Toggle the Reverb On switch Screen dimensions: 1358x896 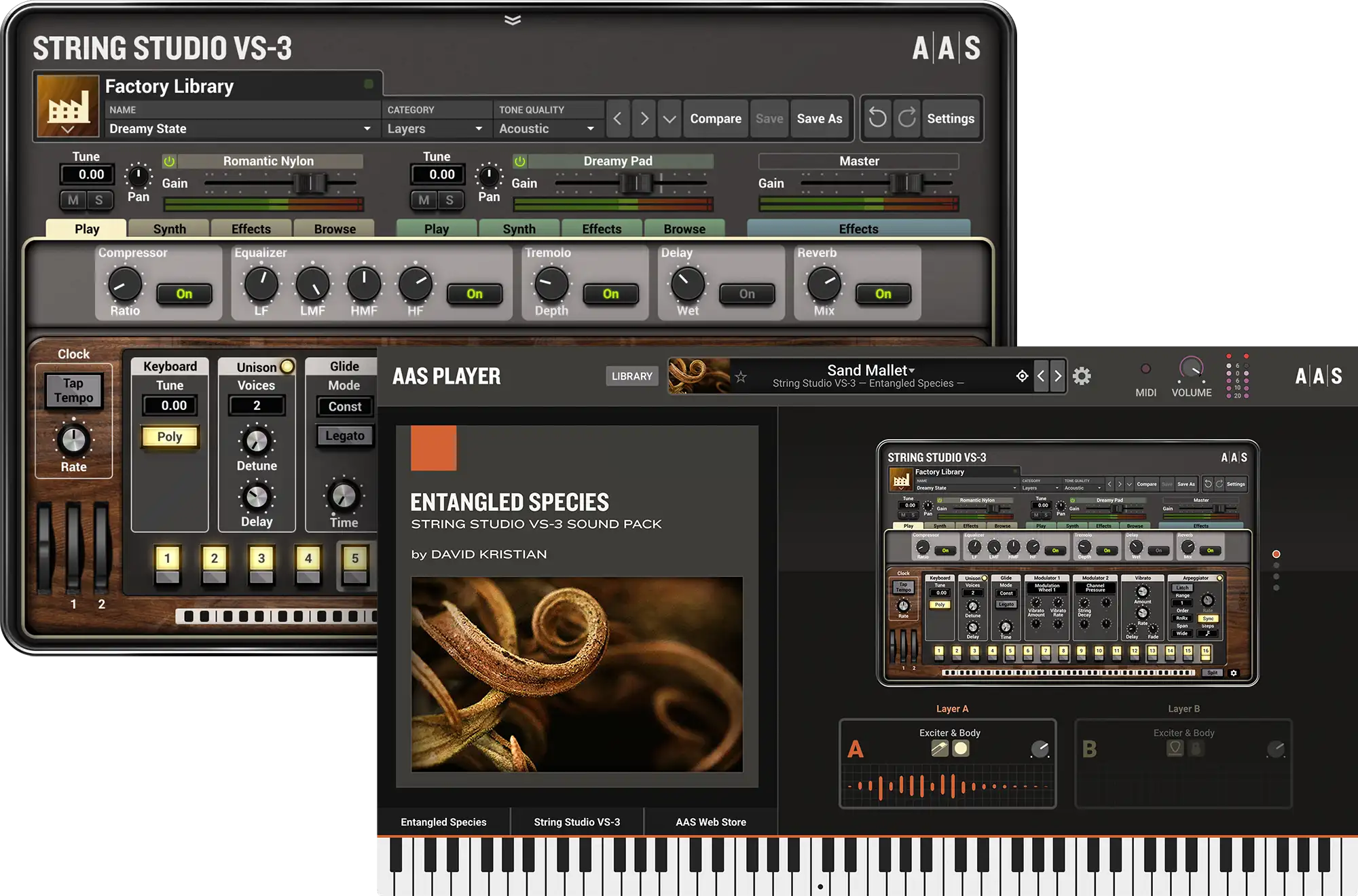[883, 294]
